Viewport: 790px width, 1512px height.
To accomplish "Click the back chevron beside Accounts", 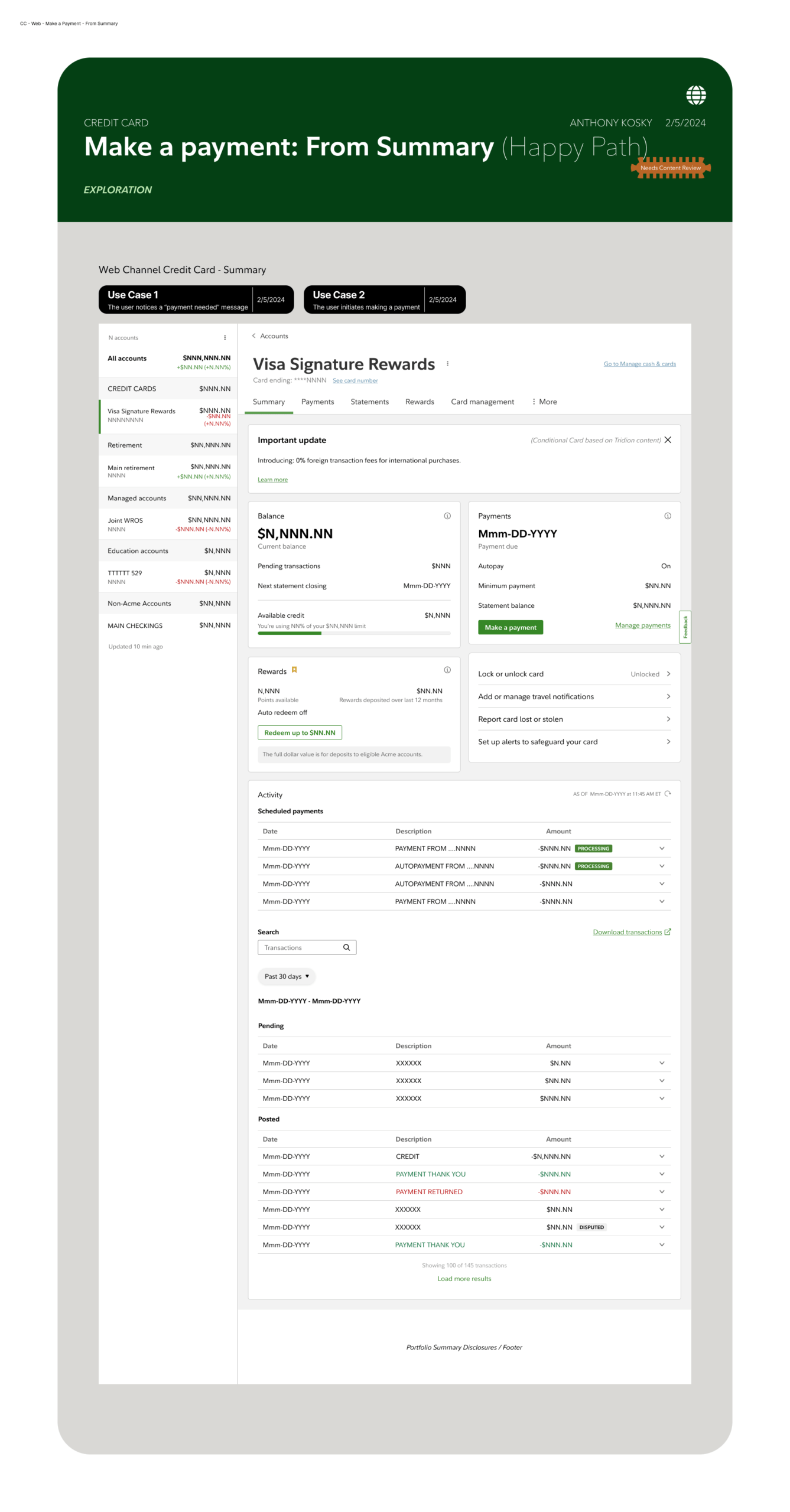I will click(x=253, y=335).
